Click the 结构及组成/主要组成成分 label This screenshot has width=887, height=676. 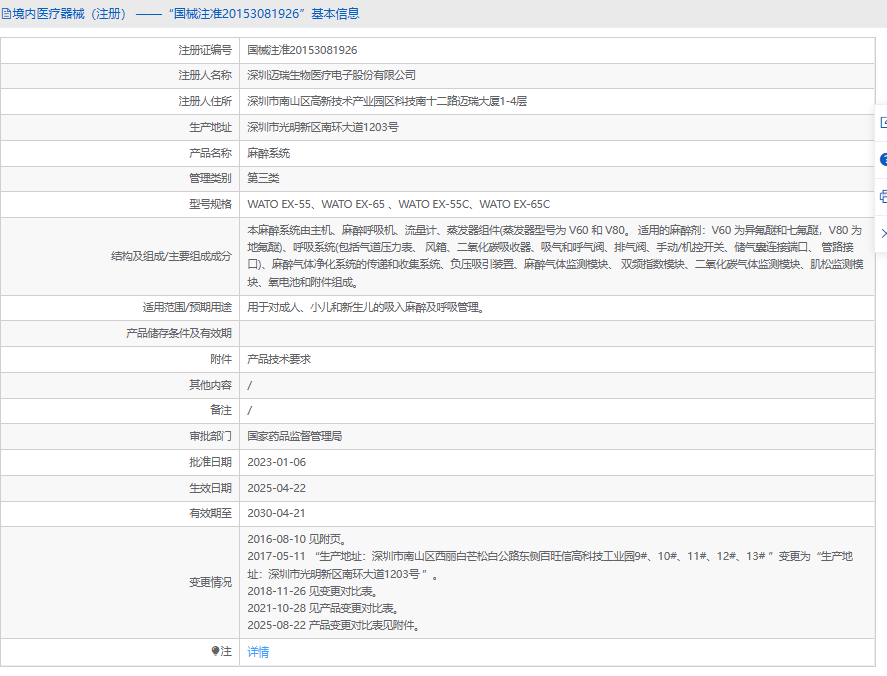coord(171,256)
